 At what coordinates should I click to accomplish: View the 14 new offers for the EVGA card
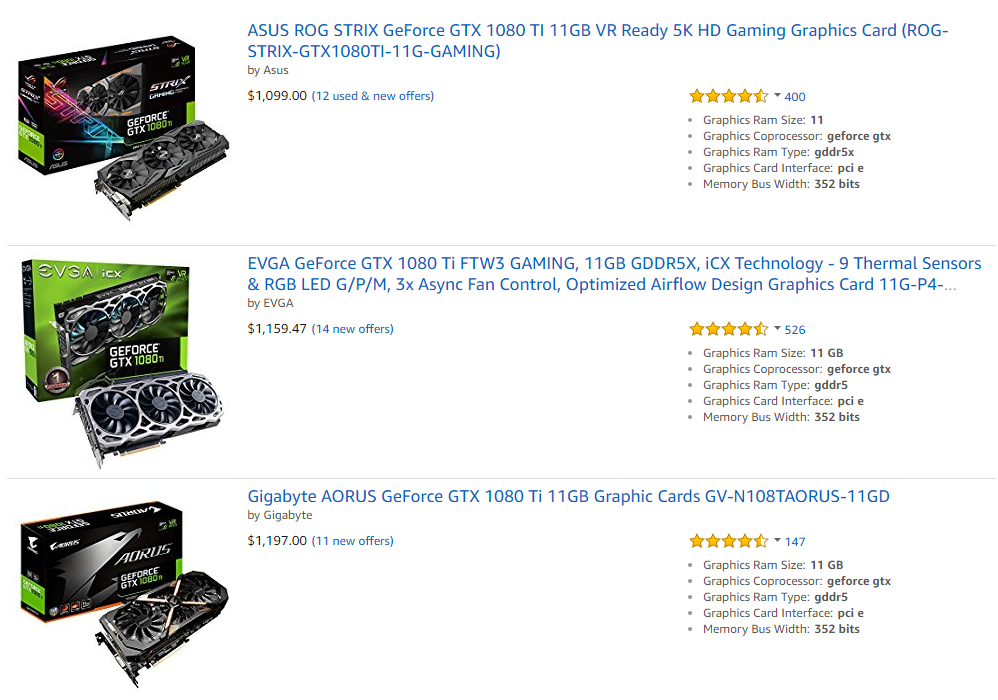coord(353,329)
